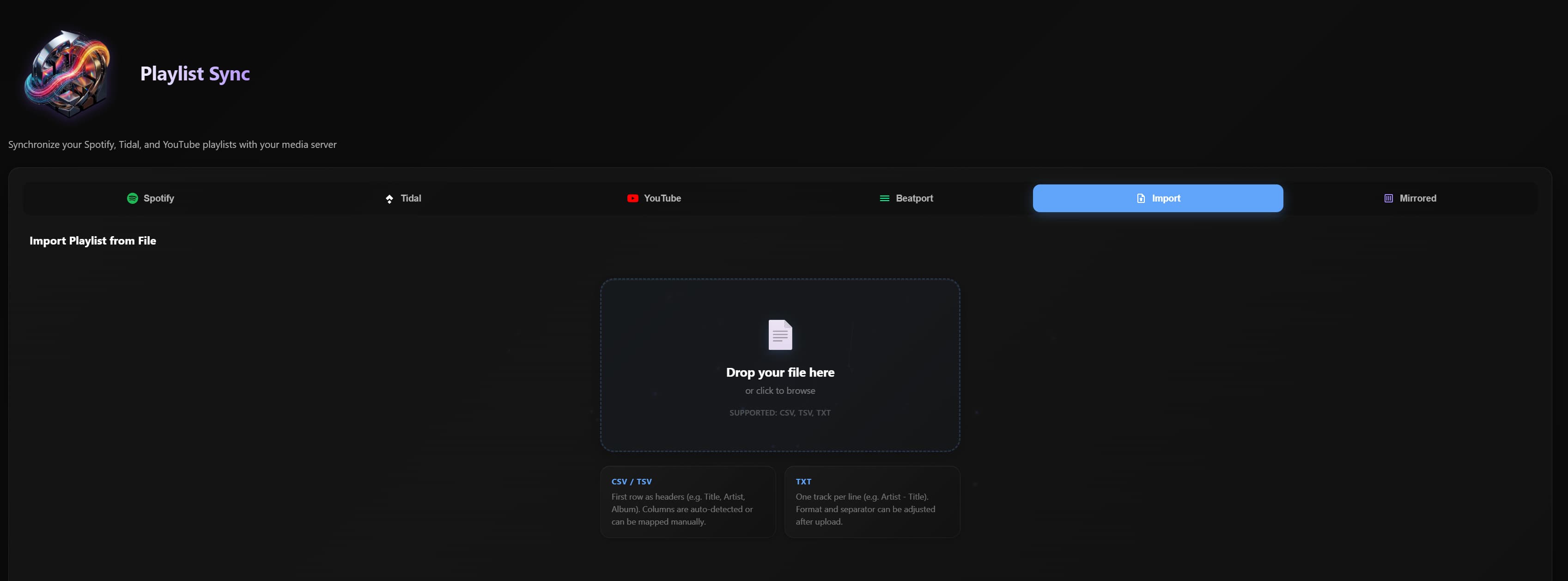
Task: Click "or click to browse" text
Action: point(780,391)
